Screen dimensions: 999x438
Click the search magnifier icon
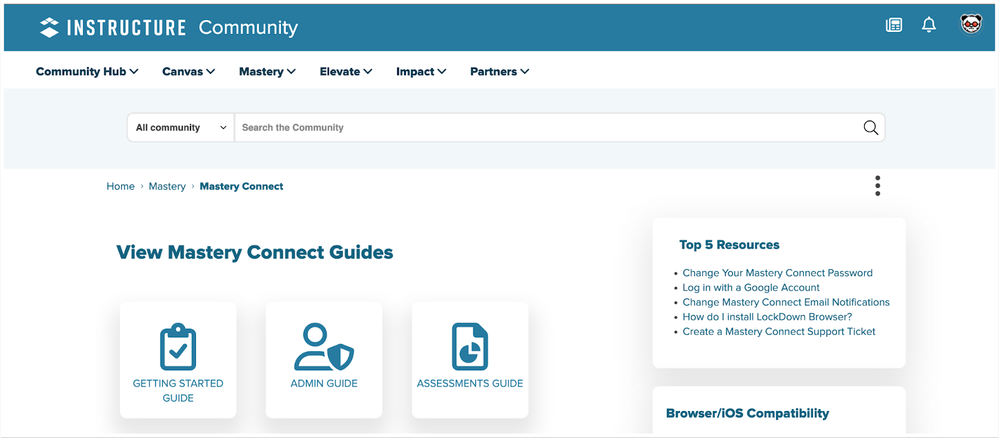870,128
